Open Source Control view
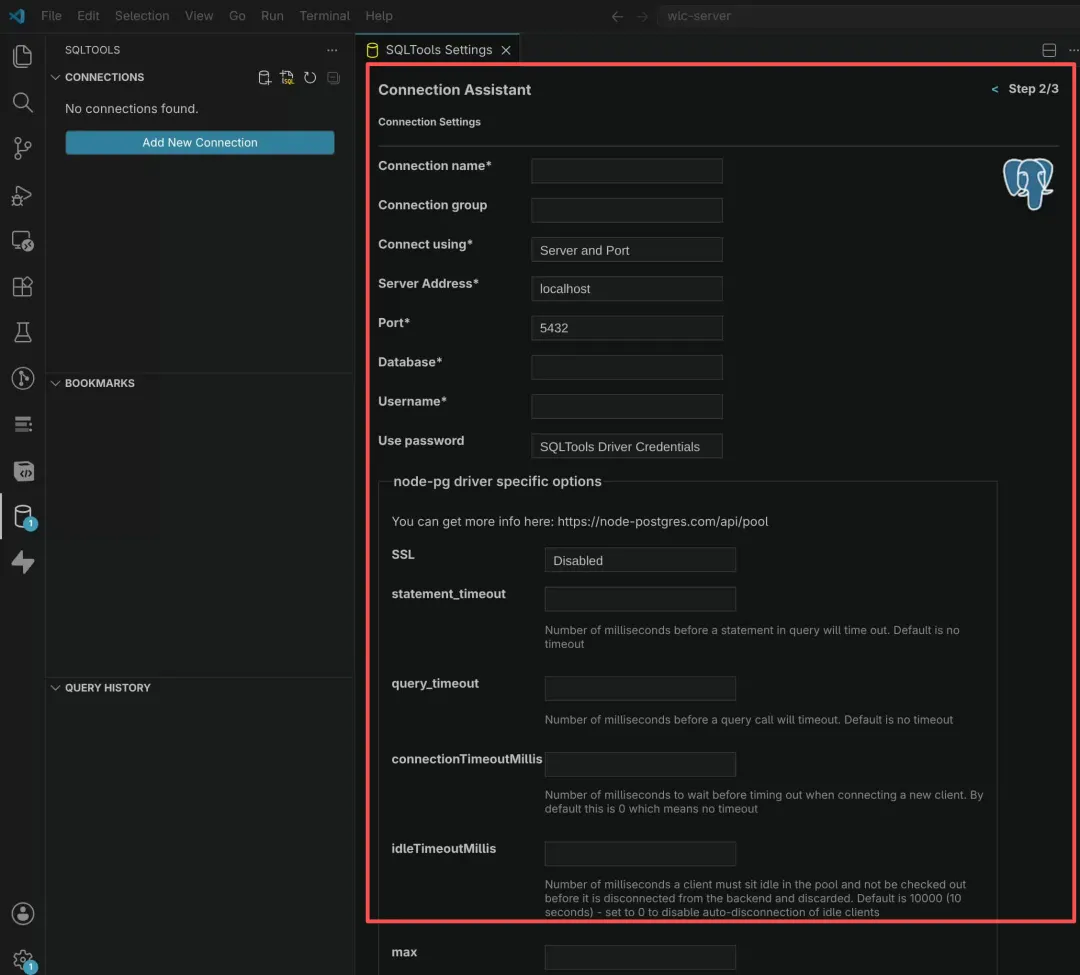1080x975 pixels. tap(22, 148)
